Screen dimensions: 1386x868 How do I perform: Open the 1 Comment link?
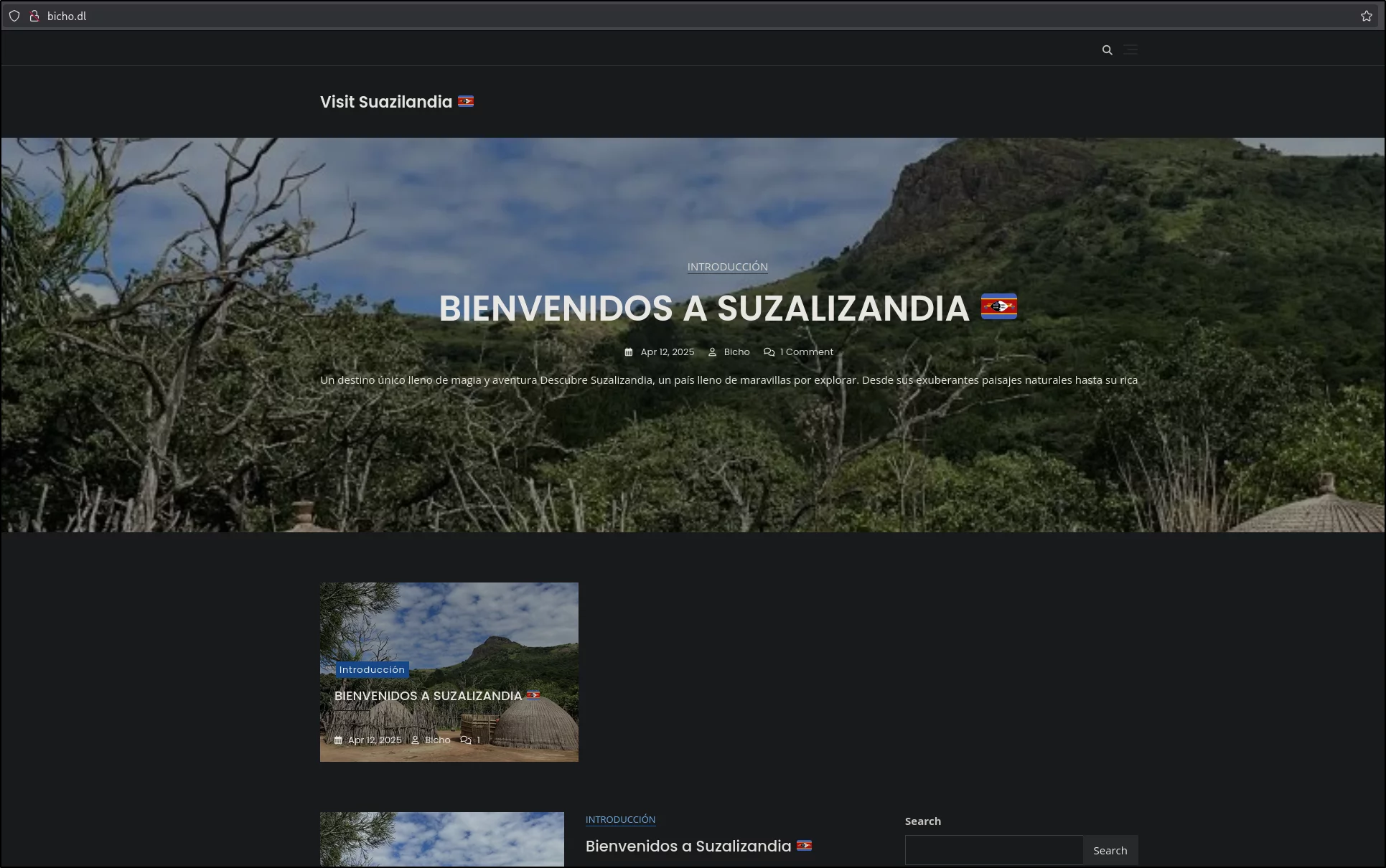click(807, 352)
